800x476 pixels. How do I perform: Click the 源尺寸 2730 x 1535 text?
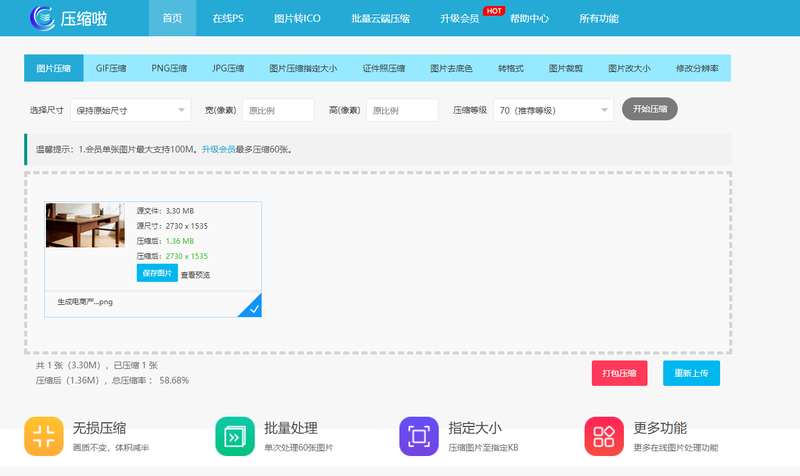[172, 226]
